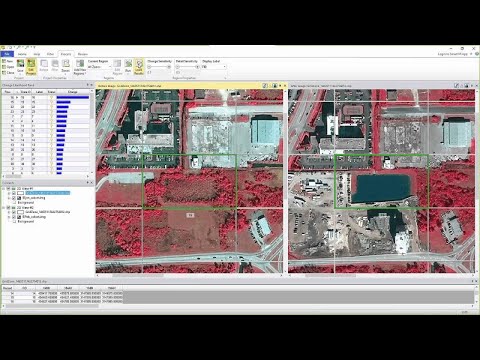Close the Change Likelihood Rank panel
Screen dimensions: 480x360
(x=92, y=85)
